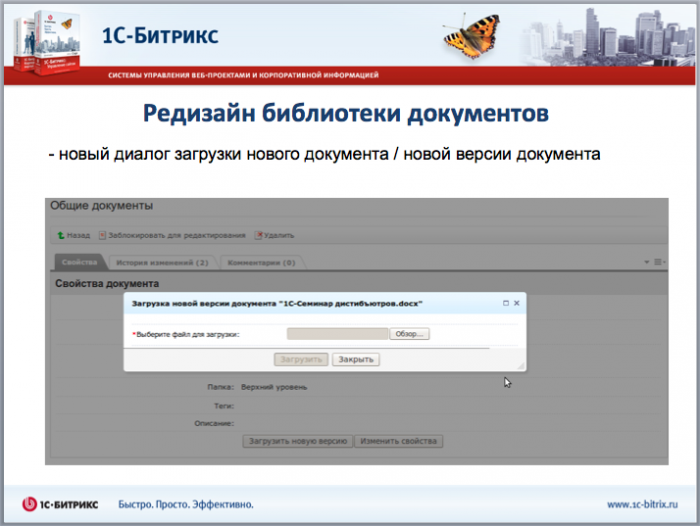
Task: Click the 'Быстро. Просто. Эффективно.' slogan
Action: [x=186, y=505]
